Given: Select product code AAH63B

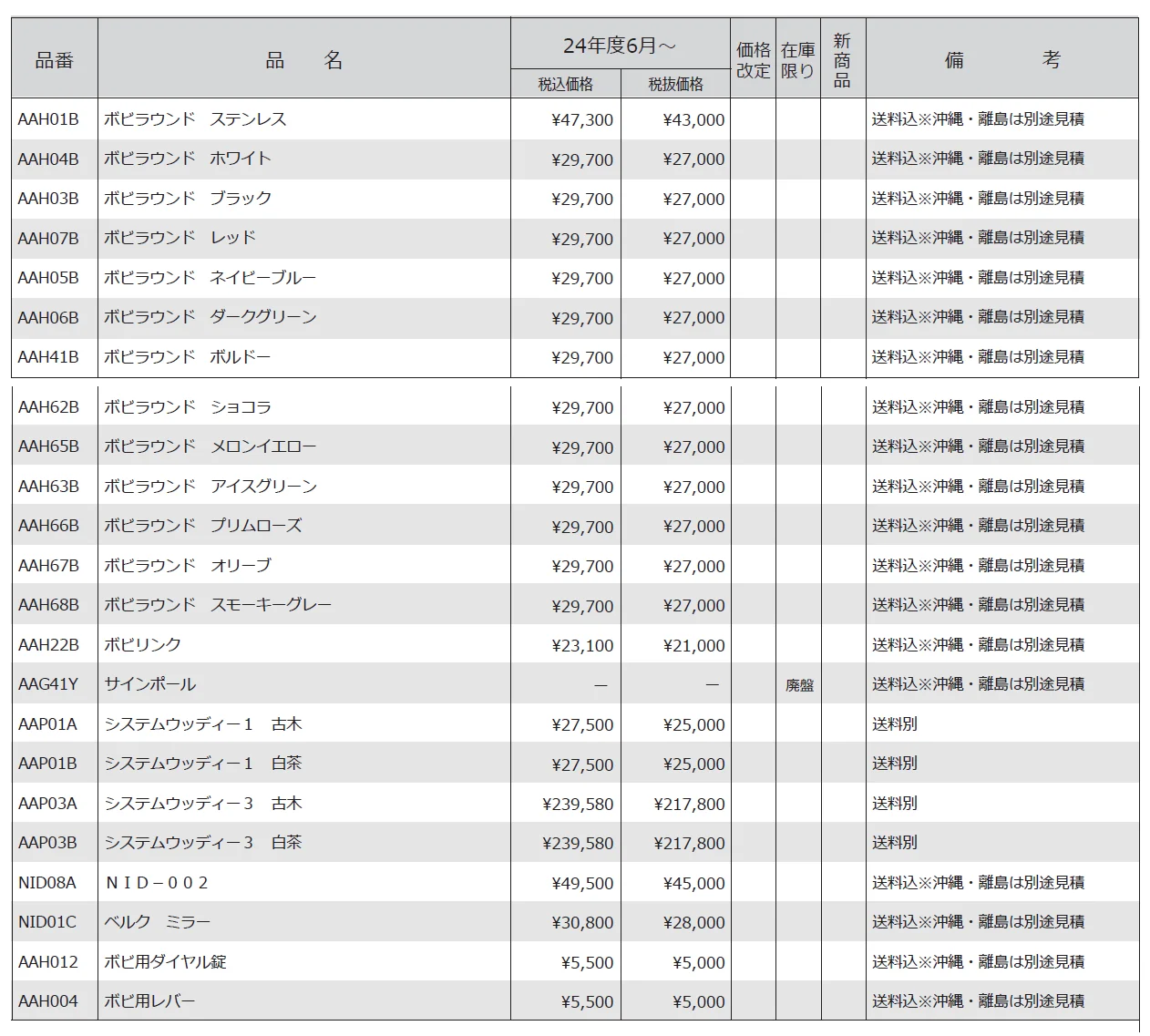Looking at the screenshot, I should click(x=48, y=487).
